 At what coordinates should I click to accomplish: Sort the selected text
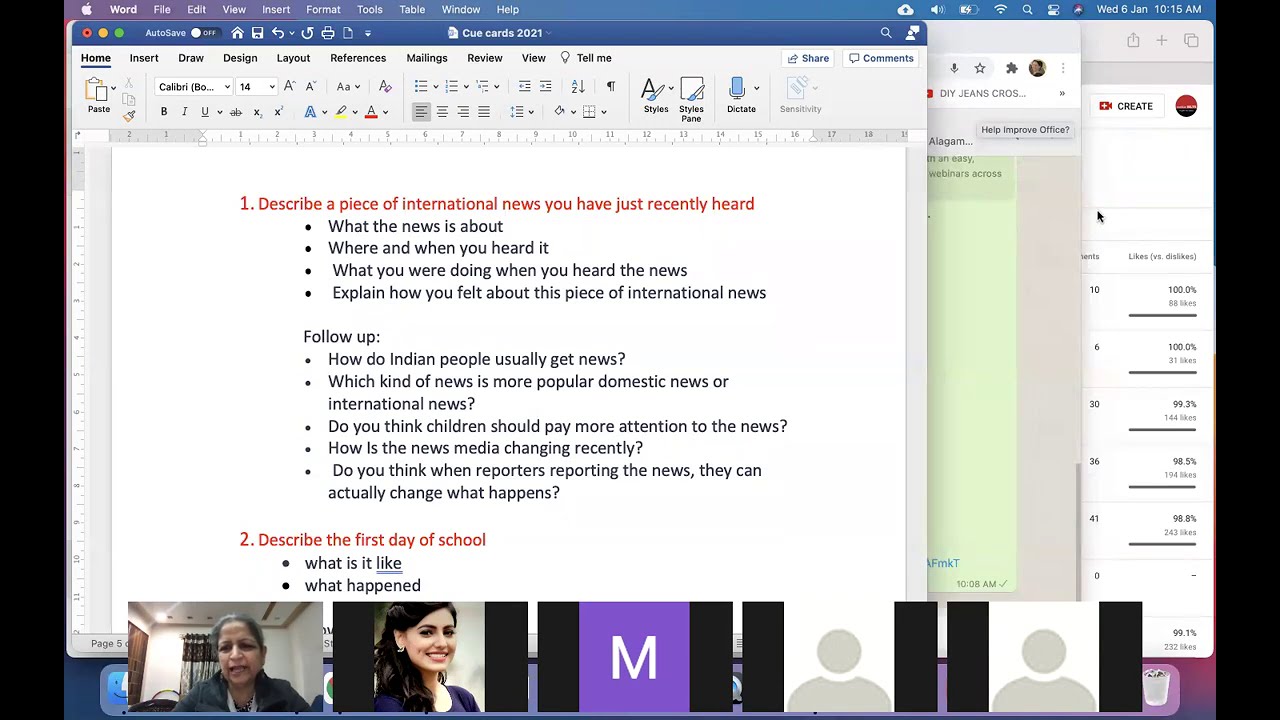coord(578,87)
